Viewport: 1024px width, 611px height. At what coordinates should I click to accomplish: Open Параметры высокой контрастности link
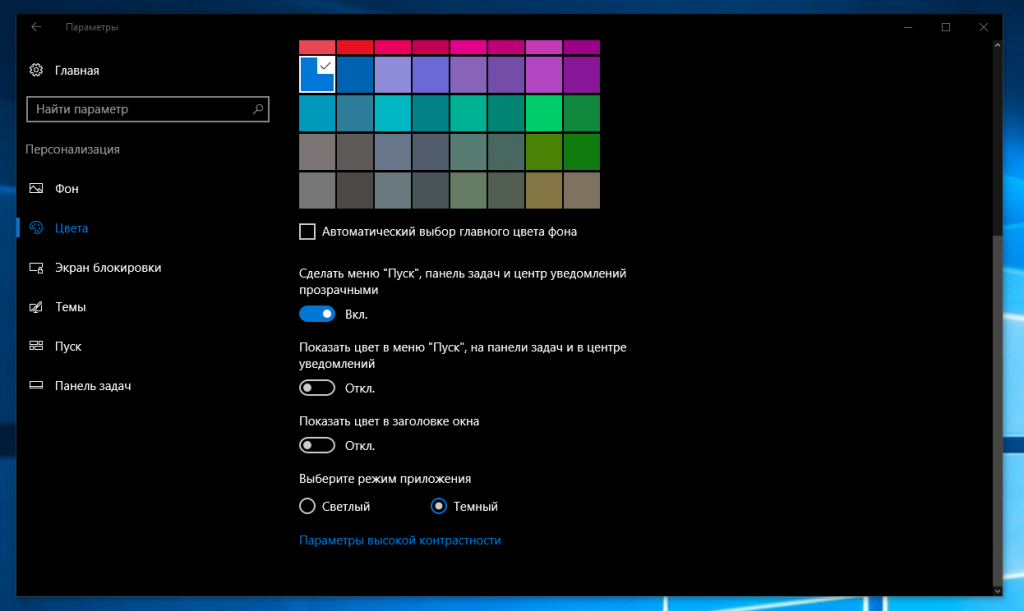[400, 540]
